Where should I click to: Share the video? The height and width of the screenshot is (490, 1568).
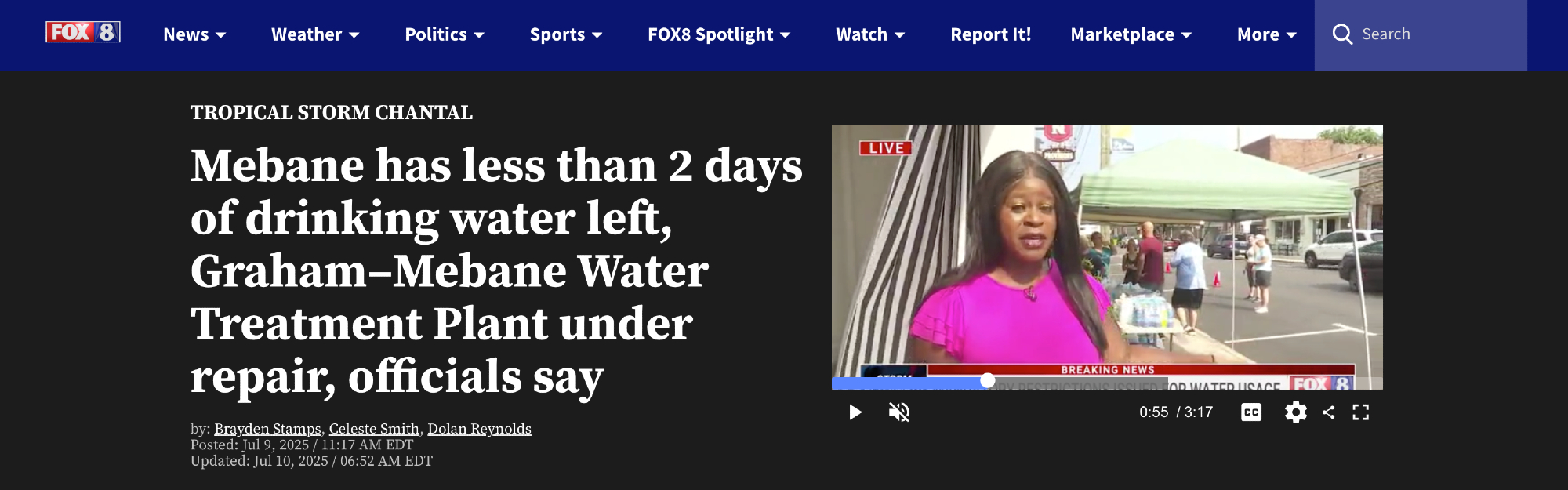(x=1329, y=412)
